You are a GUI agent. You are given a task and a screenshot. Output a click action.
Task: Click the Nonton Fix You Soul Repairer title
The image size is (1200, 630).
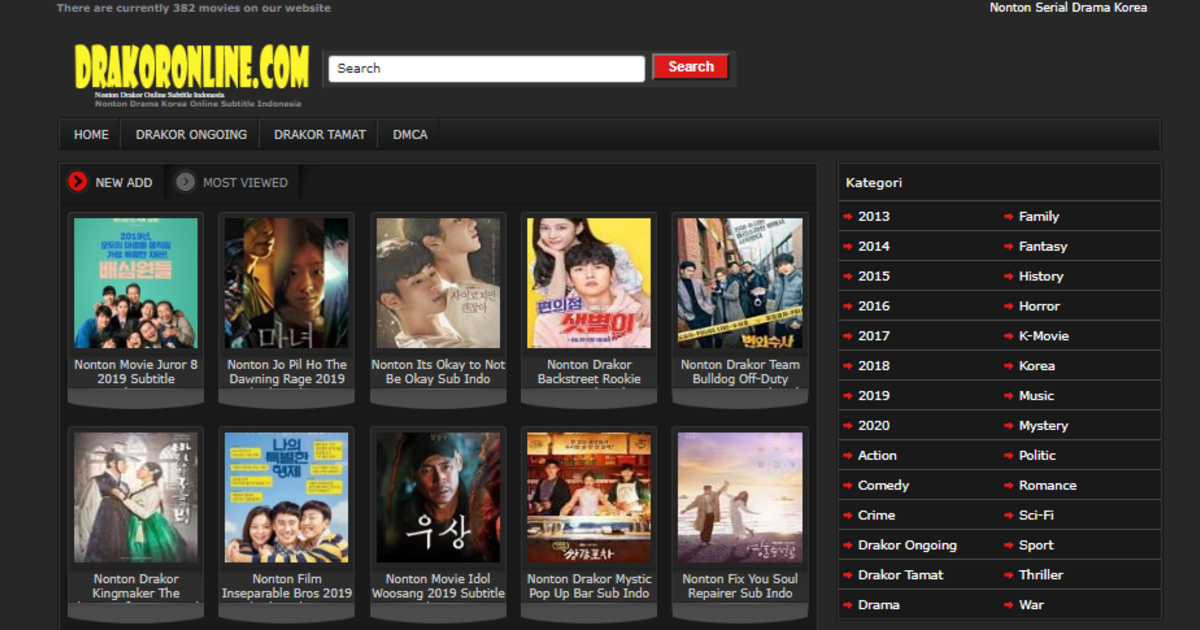click(x=740, y=586)
